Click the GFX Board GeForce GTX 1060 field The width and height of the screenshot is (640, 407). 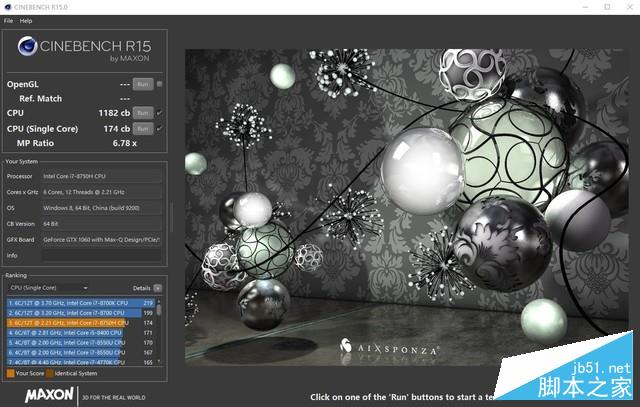(101, 240)
